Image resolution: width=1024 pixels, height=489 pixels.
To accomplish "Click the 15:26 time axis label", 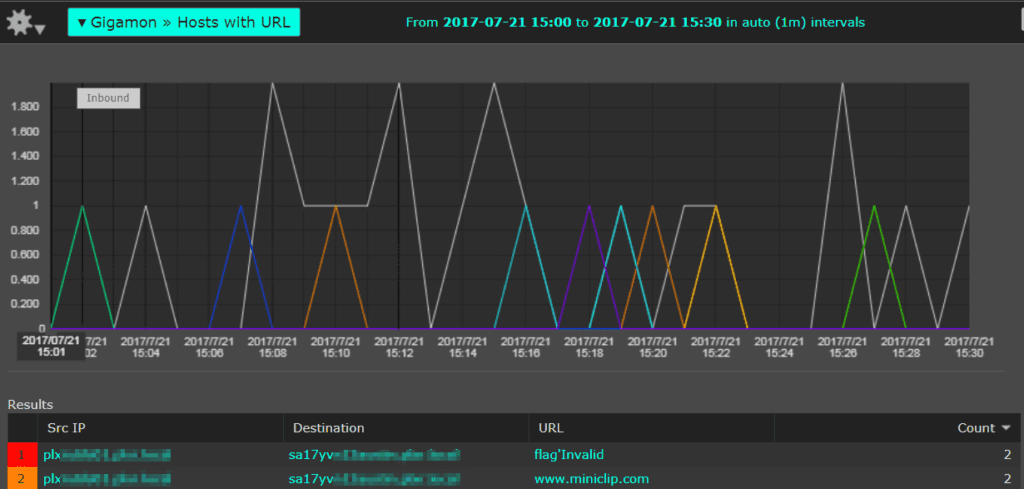I will [842, 347].
